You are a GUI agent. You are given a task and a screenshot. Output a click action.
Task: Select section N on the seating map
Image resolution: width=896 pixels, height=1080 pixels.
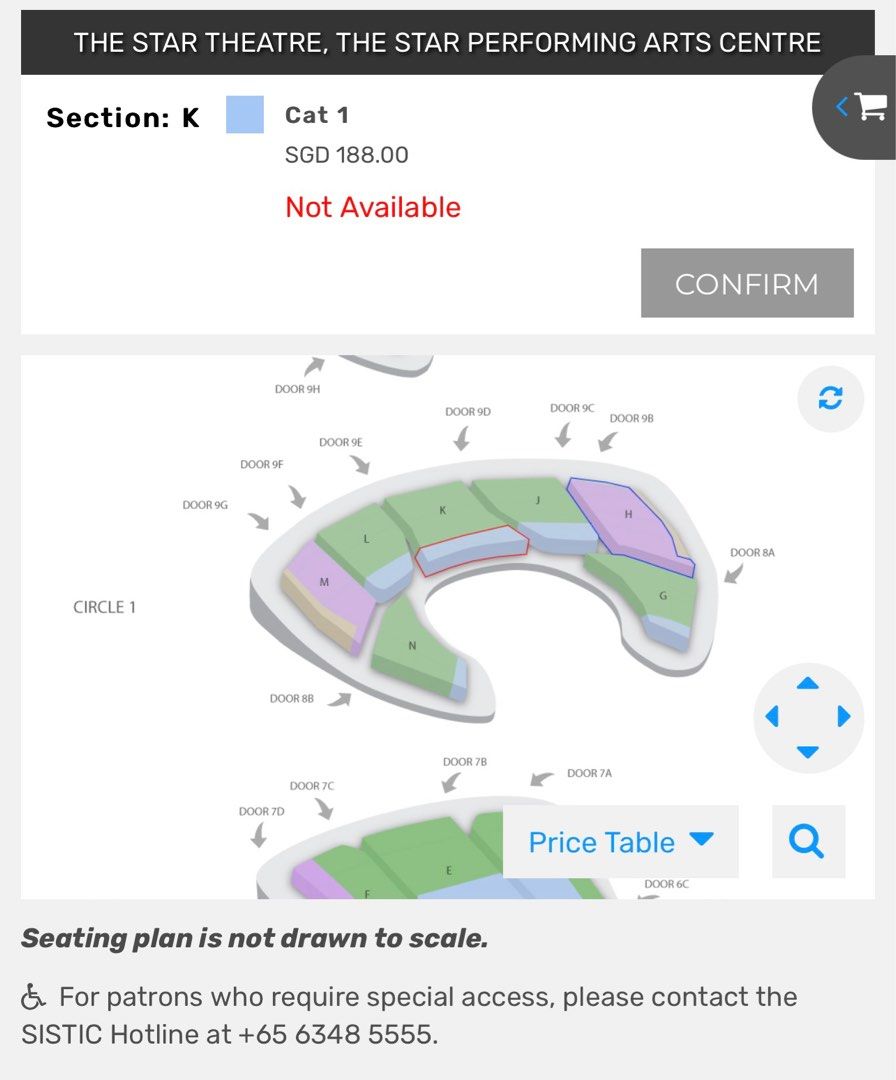tap(410, 645)
